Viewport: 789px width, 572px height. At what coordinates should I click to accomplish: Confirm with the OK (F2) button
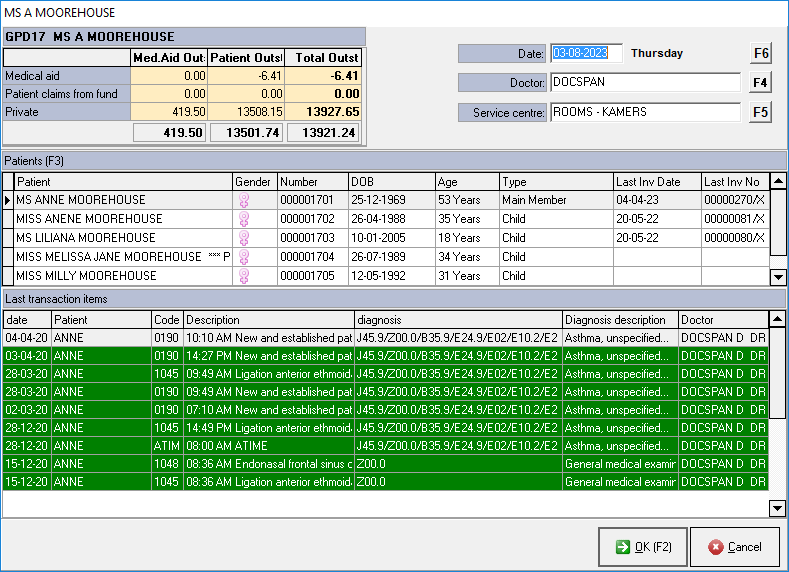[642, 546]
